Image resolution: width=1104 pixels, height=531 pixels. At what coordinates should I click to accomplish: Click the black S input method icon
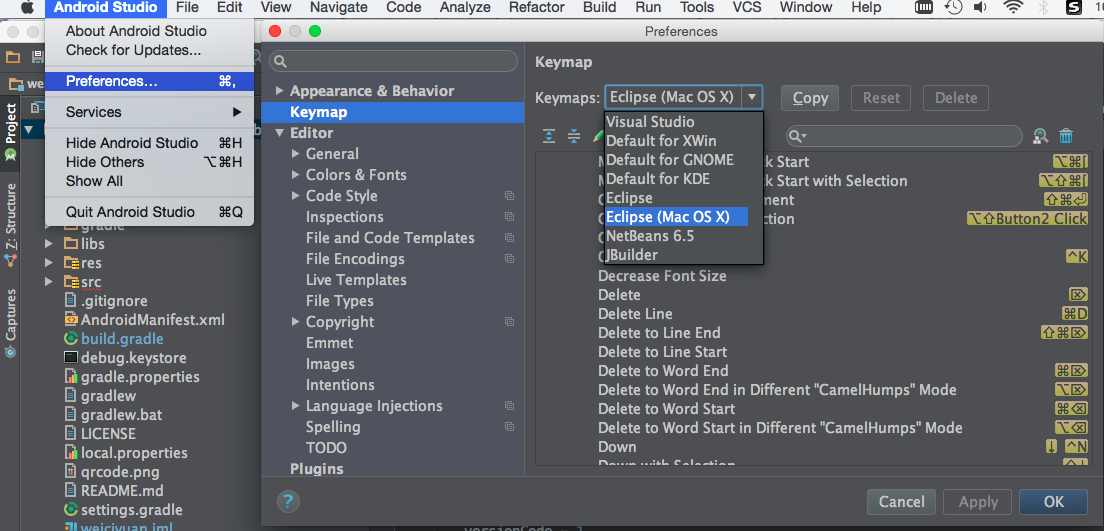pos(1074,8)
